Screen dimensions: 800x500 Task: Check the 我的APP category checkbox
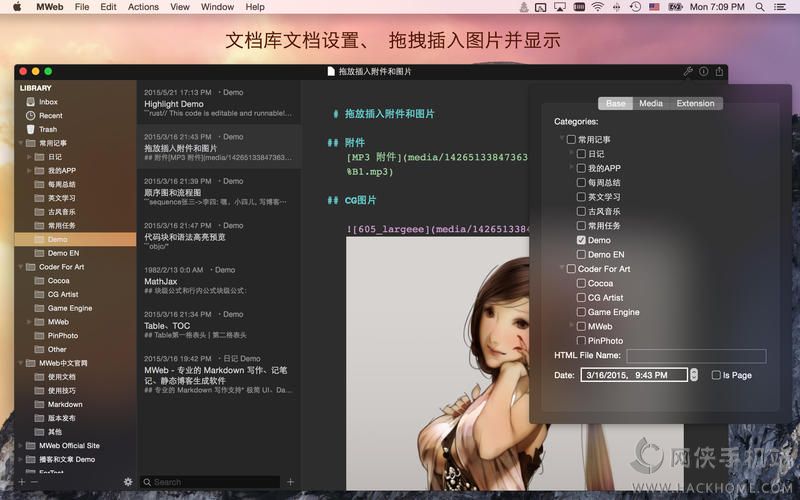pyautogui.click(x=581, y=168)
